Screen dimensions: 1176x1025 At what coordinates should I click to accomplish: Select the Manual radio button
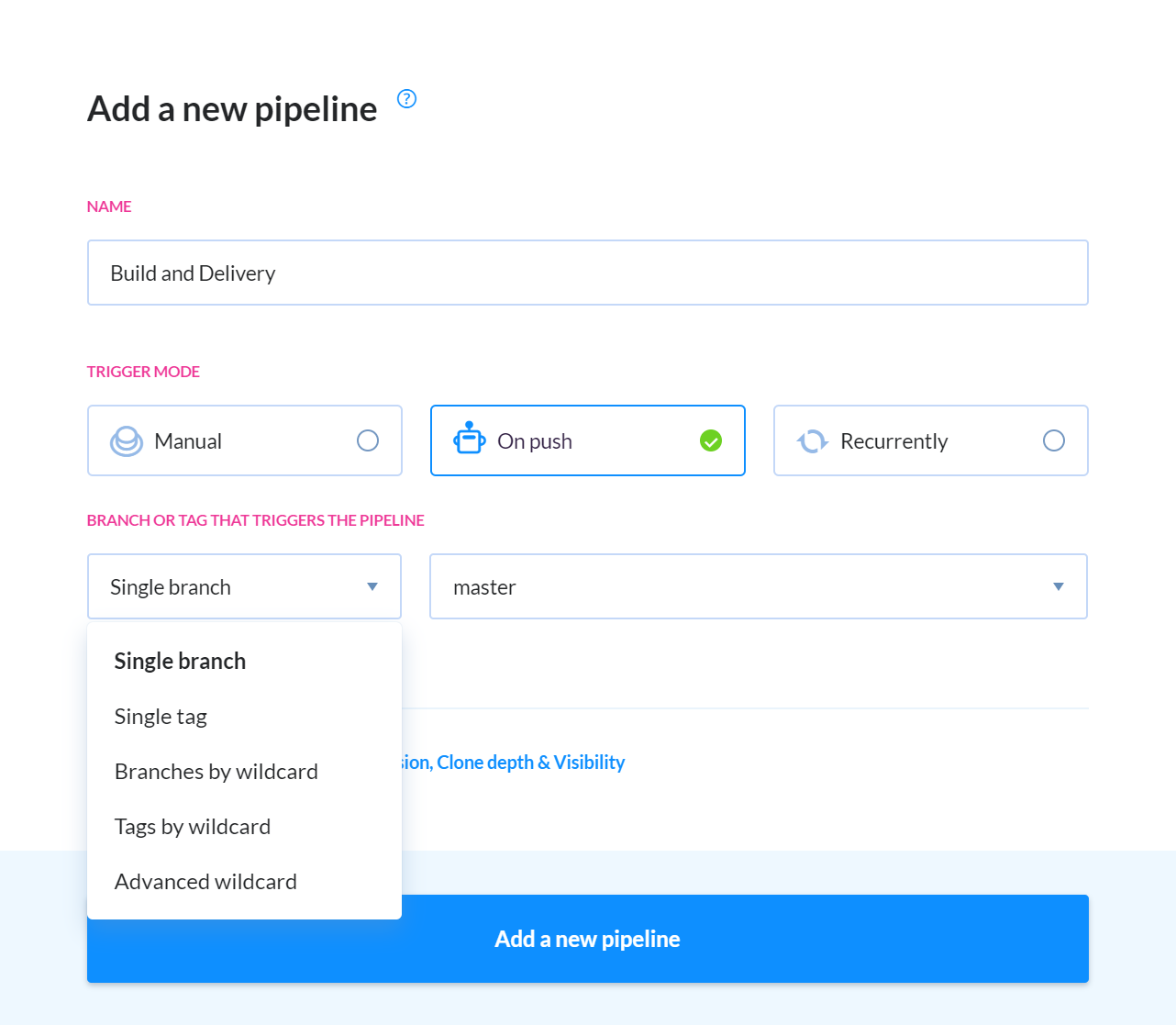coord(368,441)
